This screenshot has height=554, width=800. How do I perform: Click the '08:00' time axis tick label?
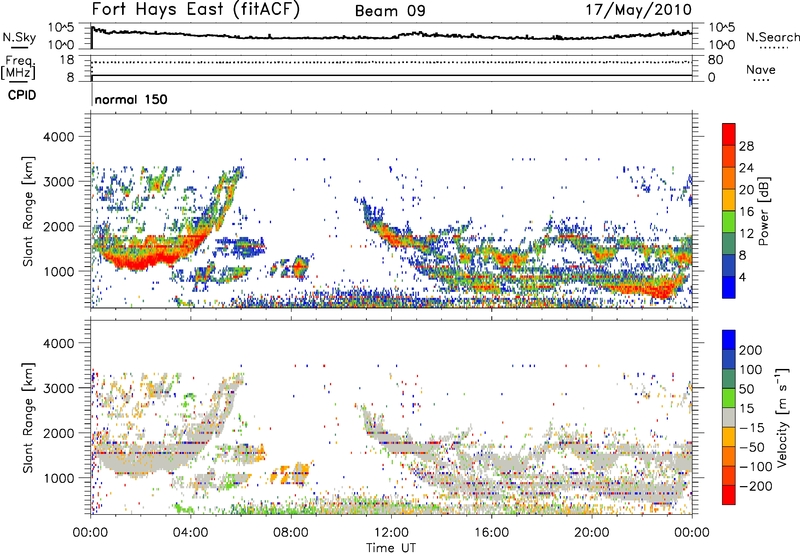[x=290, y=533]
